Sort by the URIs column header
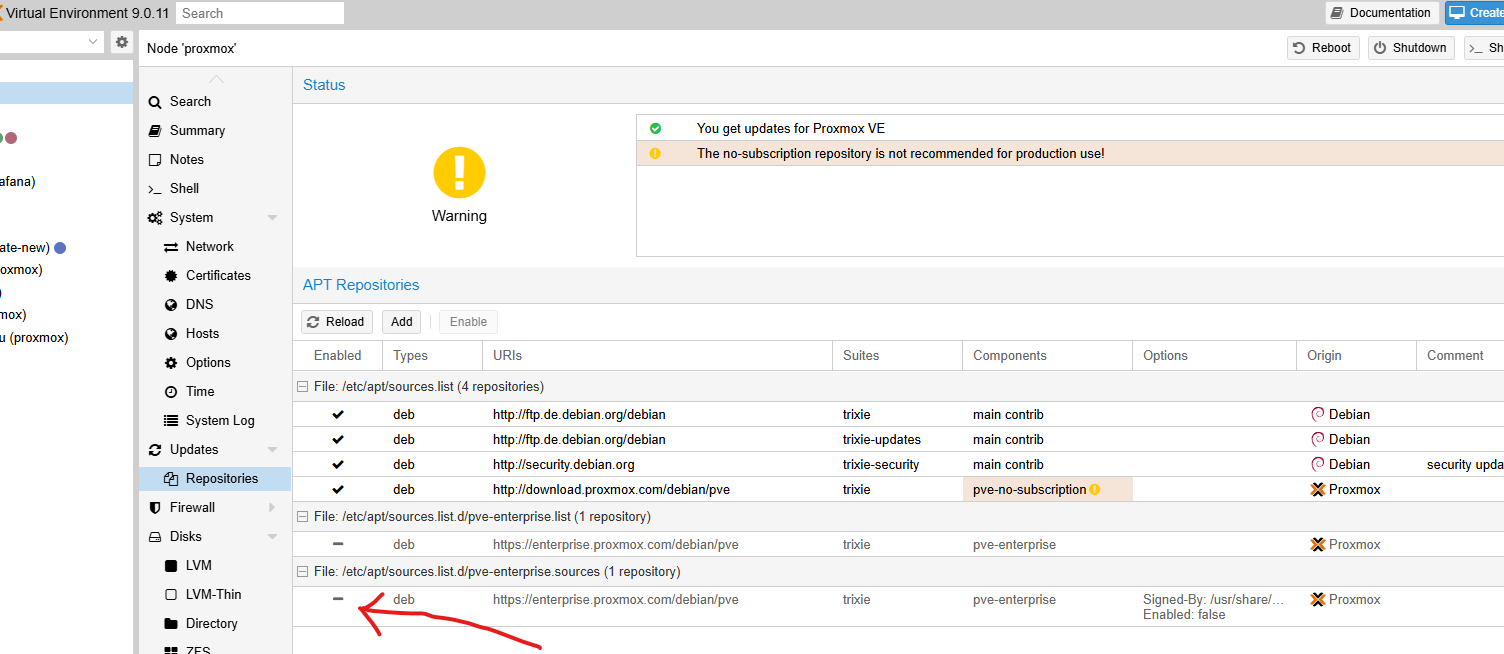The image size is (1504, 654). coord(657,355)
